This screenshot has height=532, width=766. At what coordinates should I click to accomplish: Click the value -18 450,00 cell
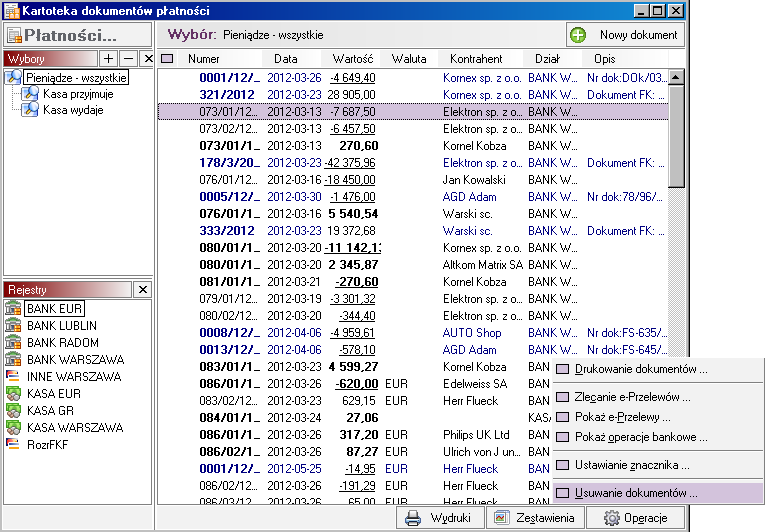[x=350, y=180]
